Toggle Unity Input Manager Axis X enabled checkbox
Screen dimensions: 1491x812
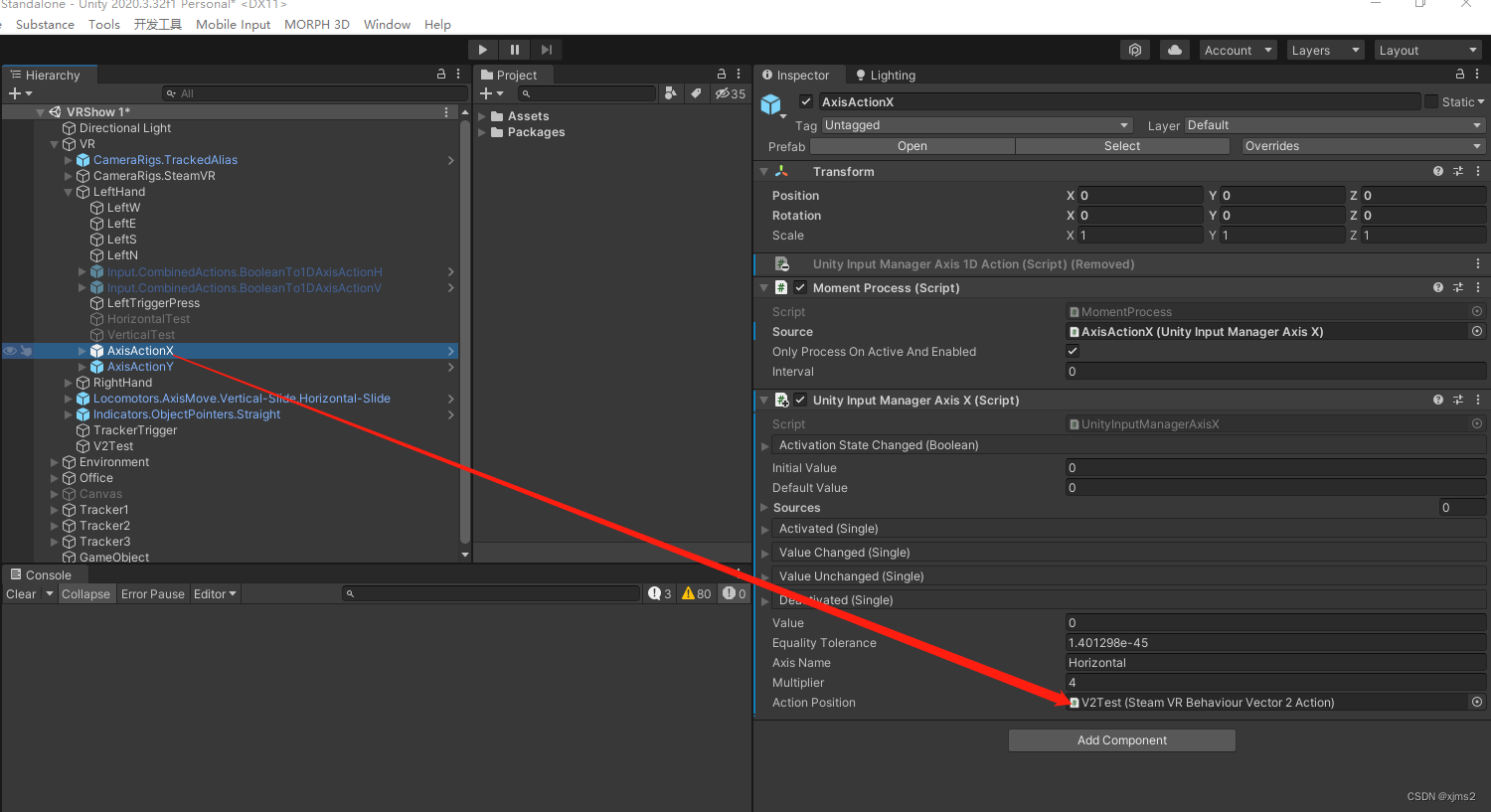click(800, 400)
